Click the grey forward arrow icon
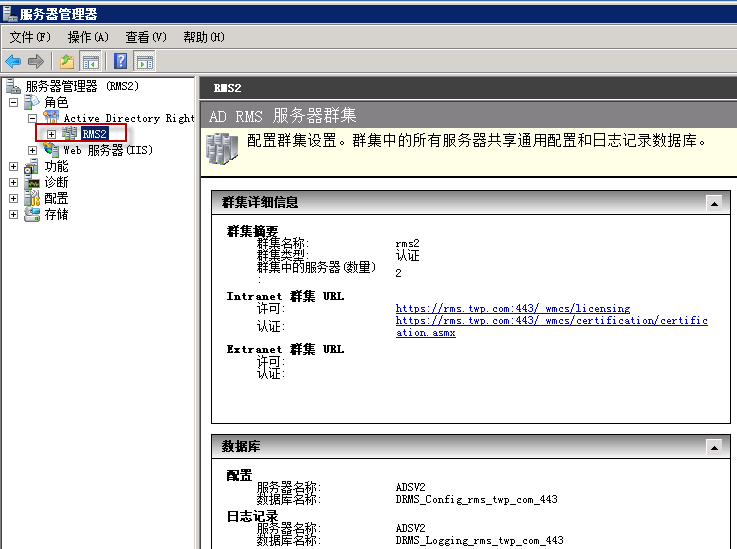 36,62
